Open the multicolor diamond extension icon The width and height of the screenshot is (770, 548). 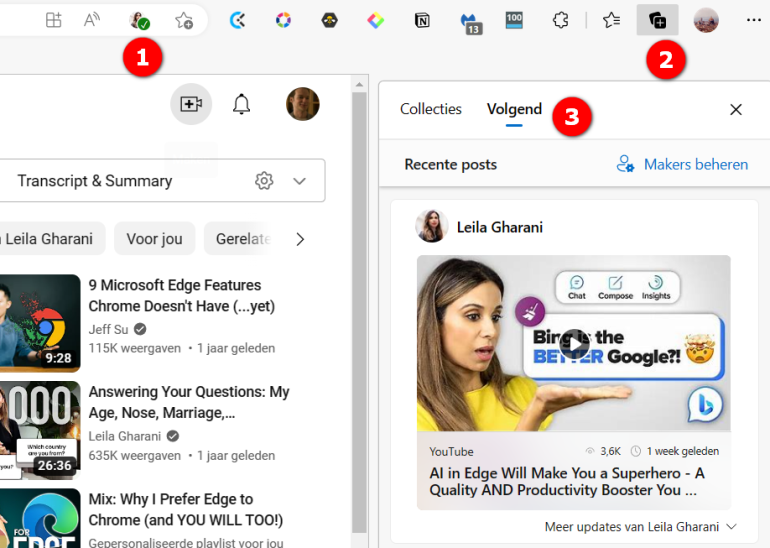(x=376, y=21)
